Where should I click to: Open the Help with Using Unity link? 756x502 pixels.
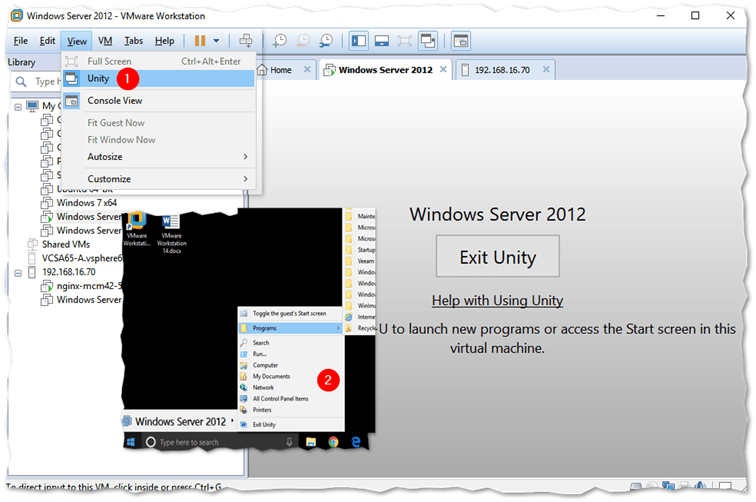497,300
